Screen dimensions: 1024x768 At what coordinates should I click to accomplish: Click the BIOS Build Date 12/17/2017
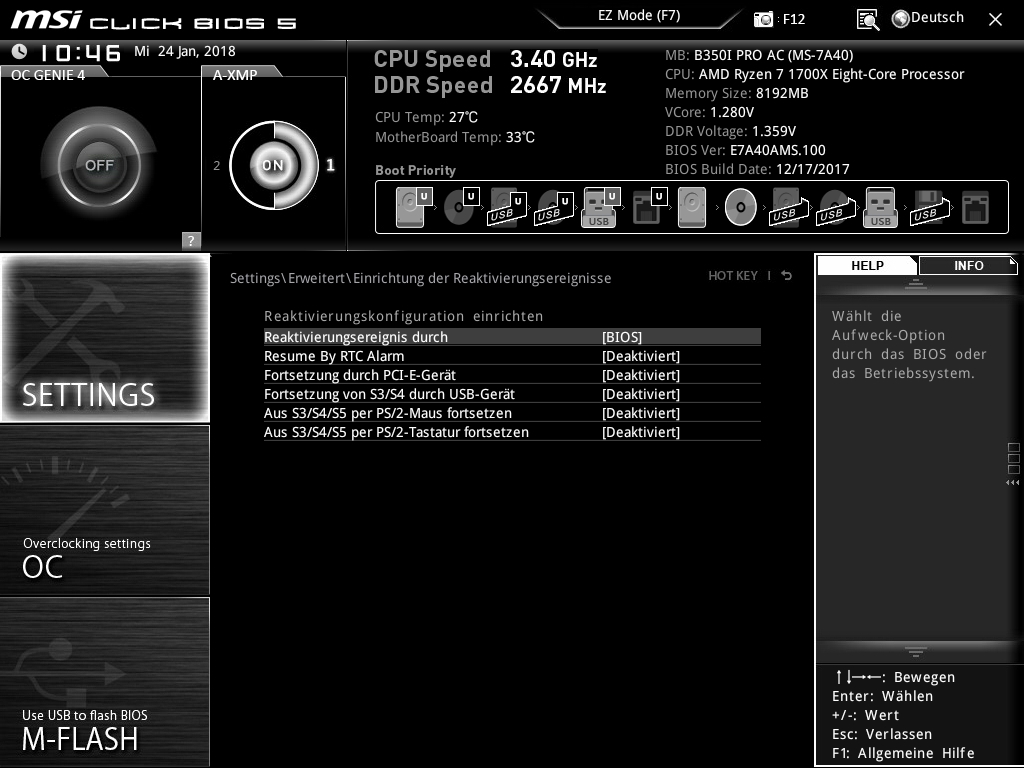[813, 169]
